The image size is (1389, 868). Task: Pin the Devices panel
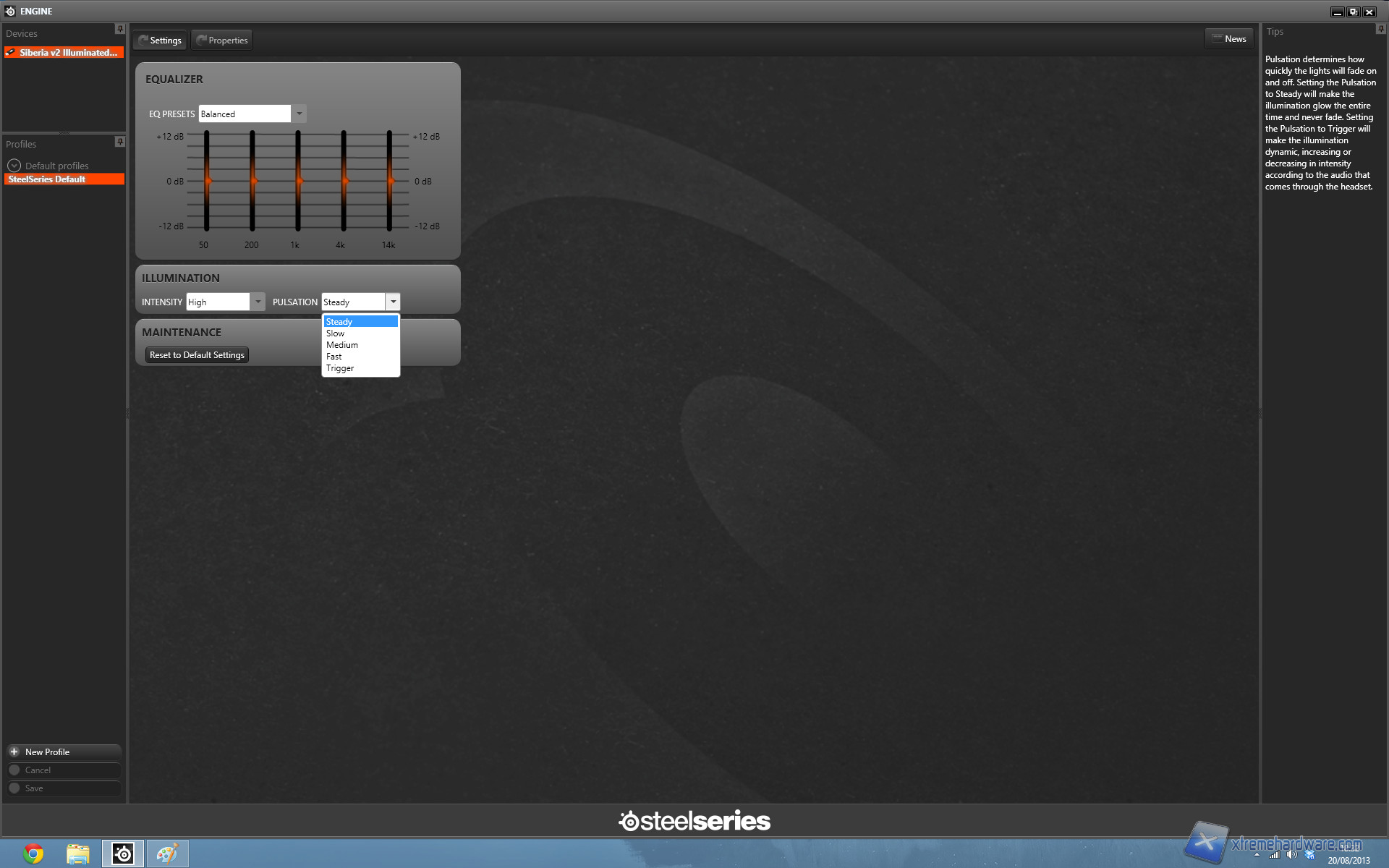click(x=120, y=29)
